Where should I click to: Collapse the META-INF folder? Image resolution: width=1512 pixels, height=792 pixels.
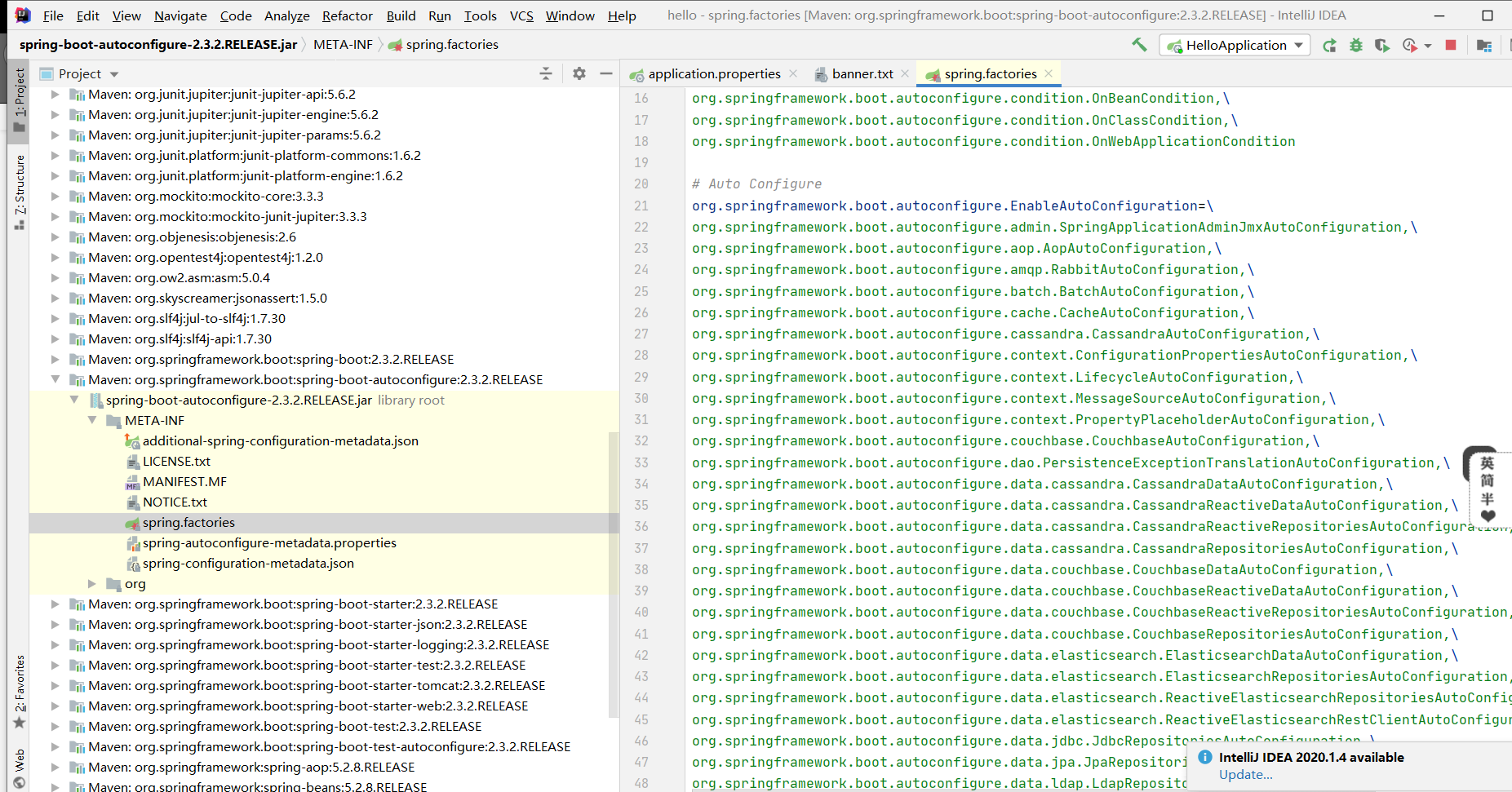point(91,420)
